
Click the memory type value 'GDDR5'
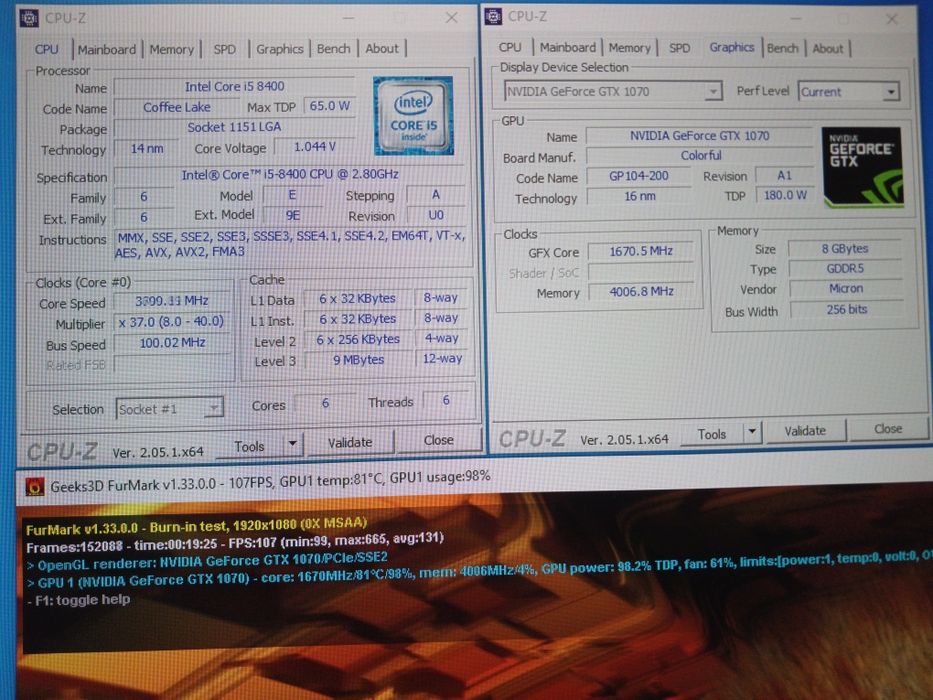(x=845, y=269)
